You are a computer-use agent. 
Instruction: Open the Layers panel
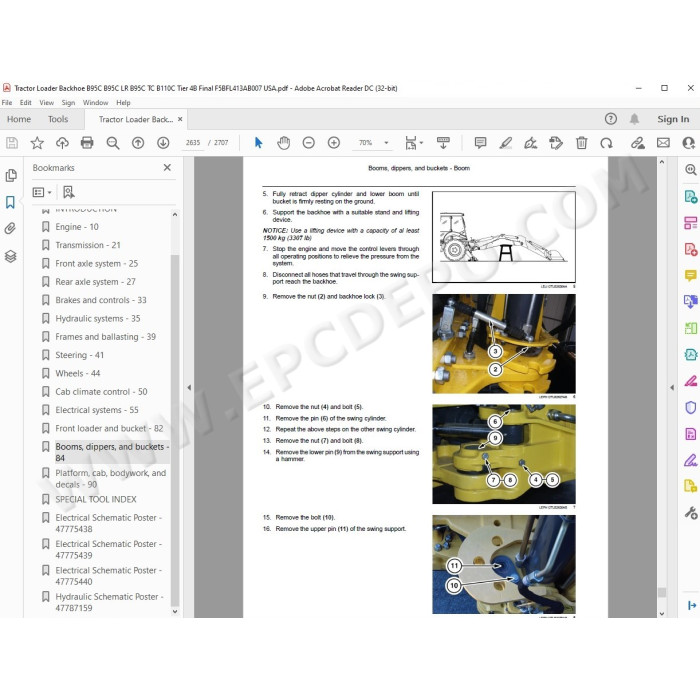click(x=11, y=256)
